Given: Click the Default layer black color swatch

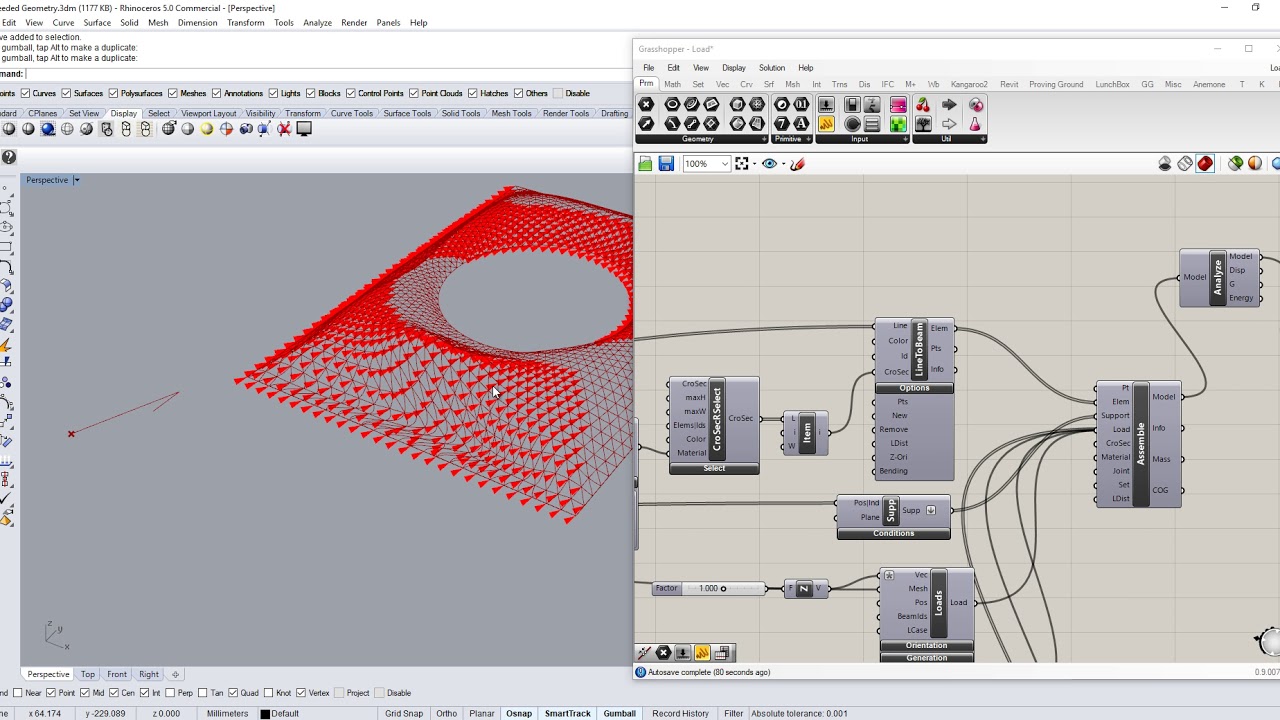Looking at the screenshot, I should tap(265, 714).
